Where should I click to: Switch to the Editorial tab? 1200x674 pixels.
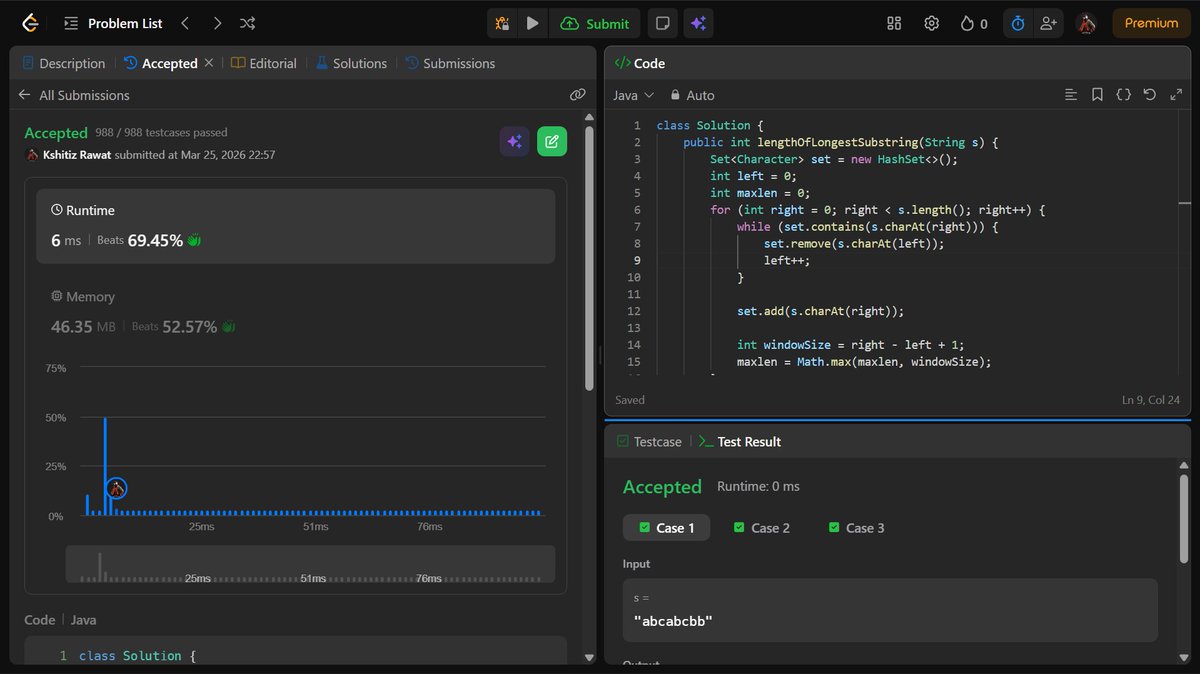264,63
